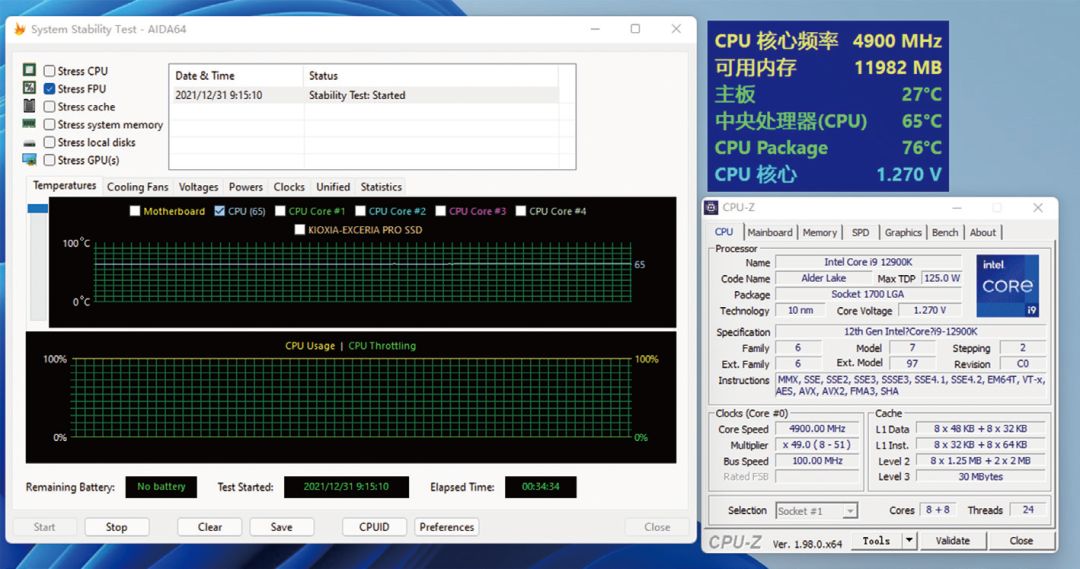The height and width of the screenshot is (569, 1080).
Task: Open CPUID from the AIDA64 button row
Action: [x=374, y=527]
